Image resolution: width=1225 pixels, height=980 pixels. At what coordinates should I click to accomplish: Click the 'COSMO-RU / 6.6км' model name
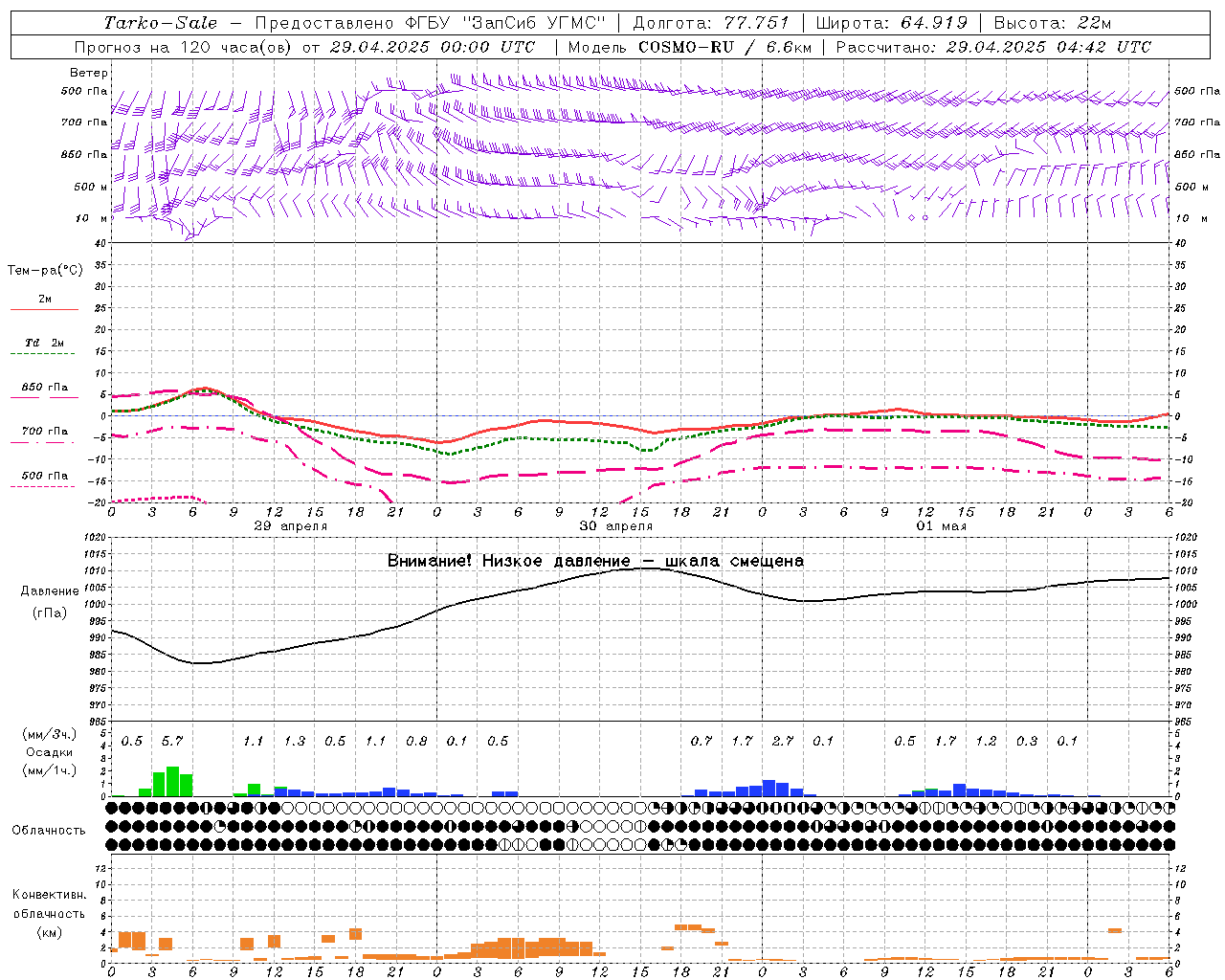725,47
